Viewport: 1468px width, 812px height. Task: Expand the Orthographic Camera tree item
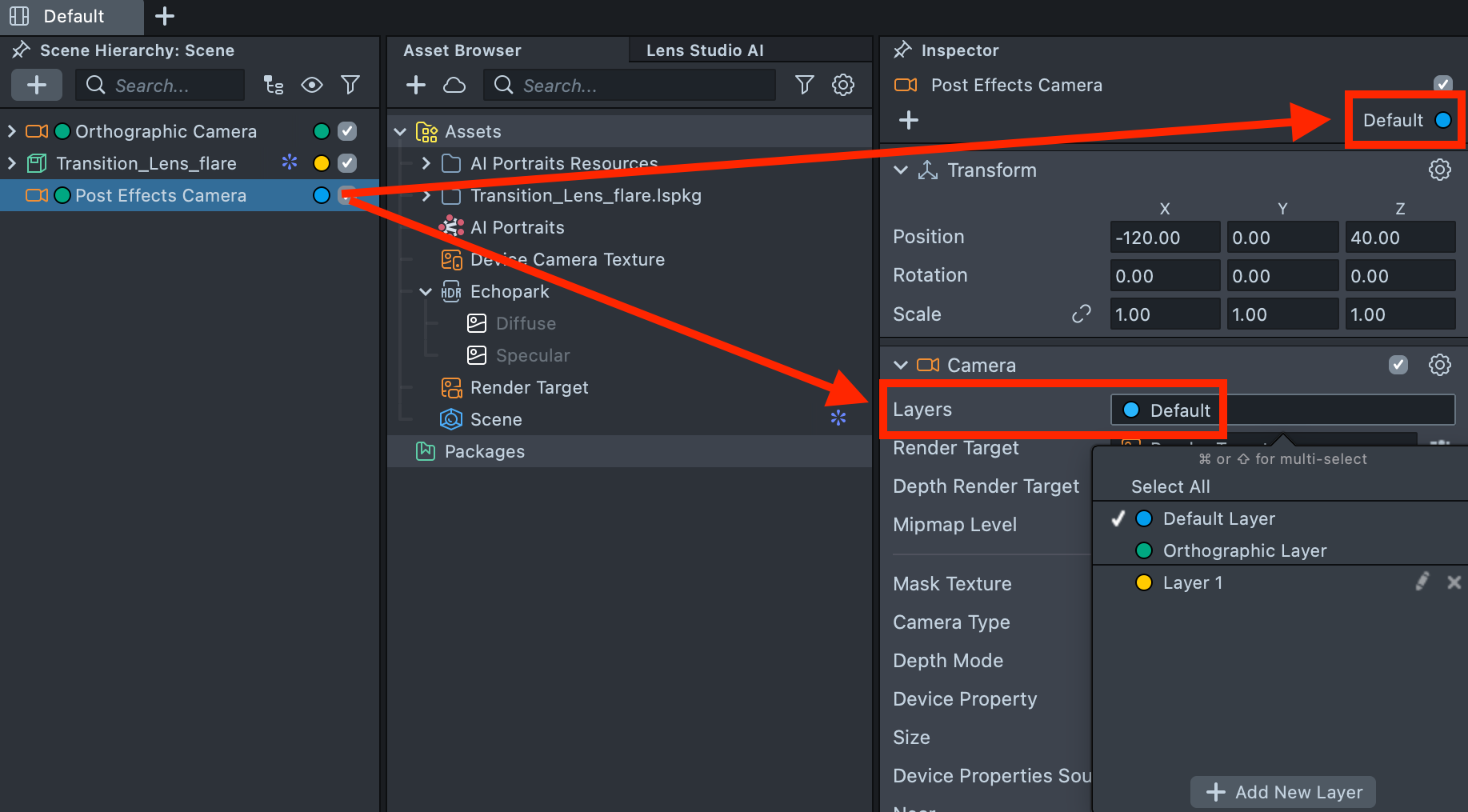[12, 131]
